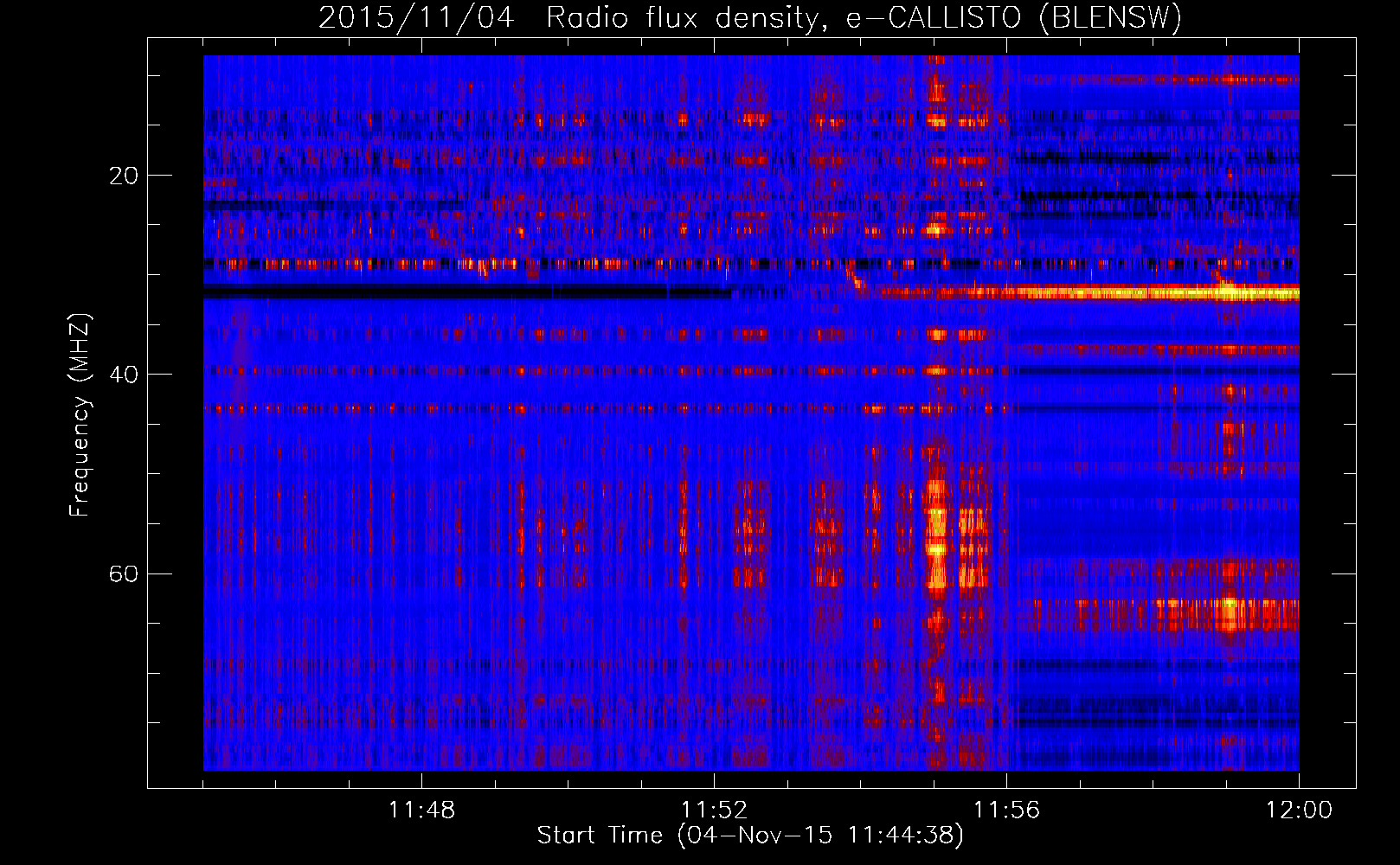This screenshot has width=1400, height=865.
Task: Click the 40 MHz frequency tick label
Action: pos(124,375)
